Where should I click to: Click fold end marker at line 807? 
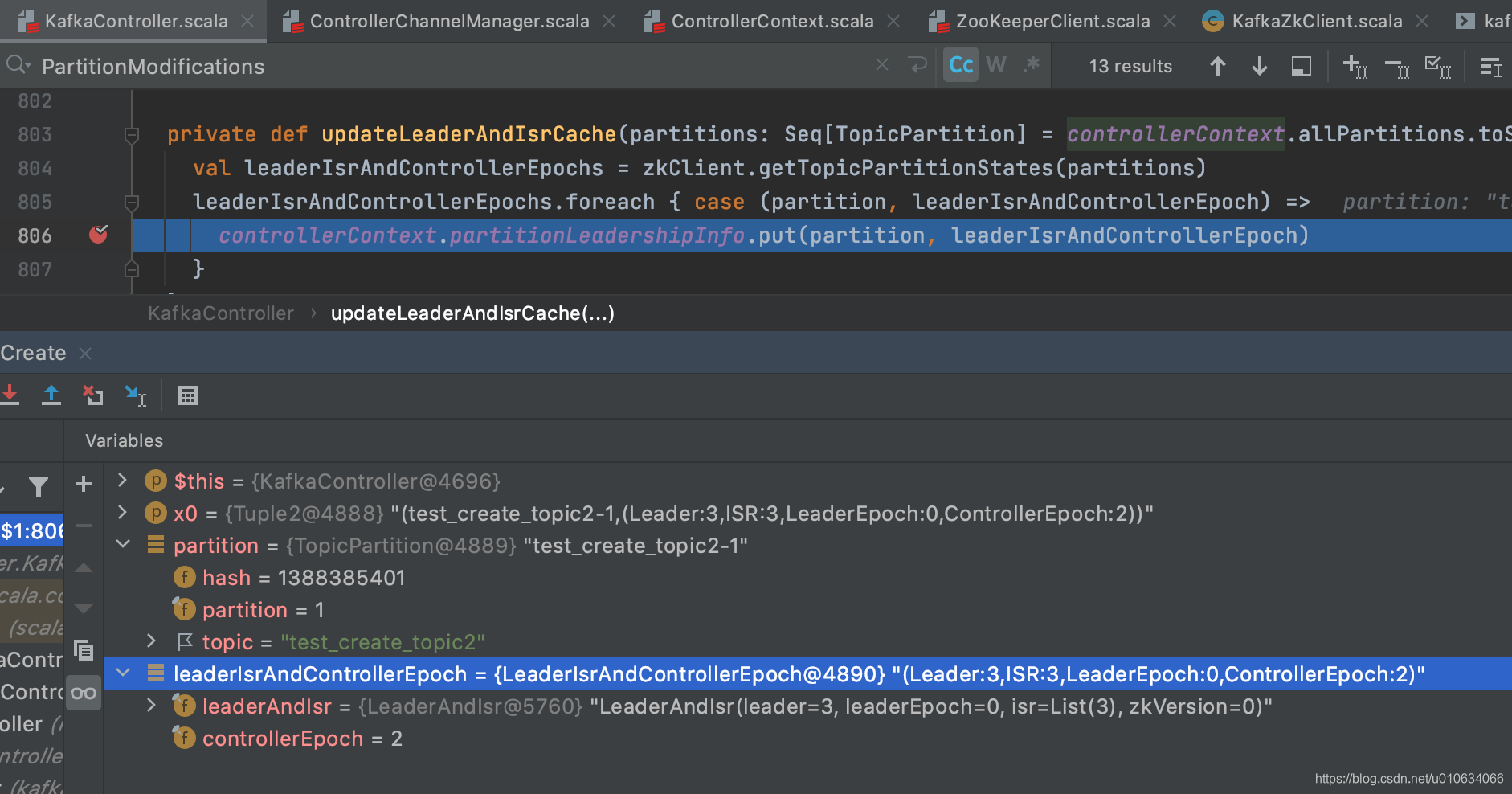tap(132, 269)
